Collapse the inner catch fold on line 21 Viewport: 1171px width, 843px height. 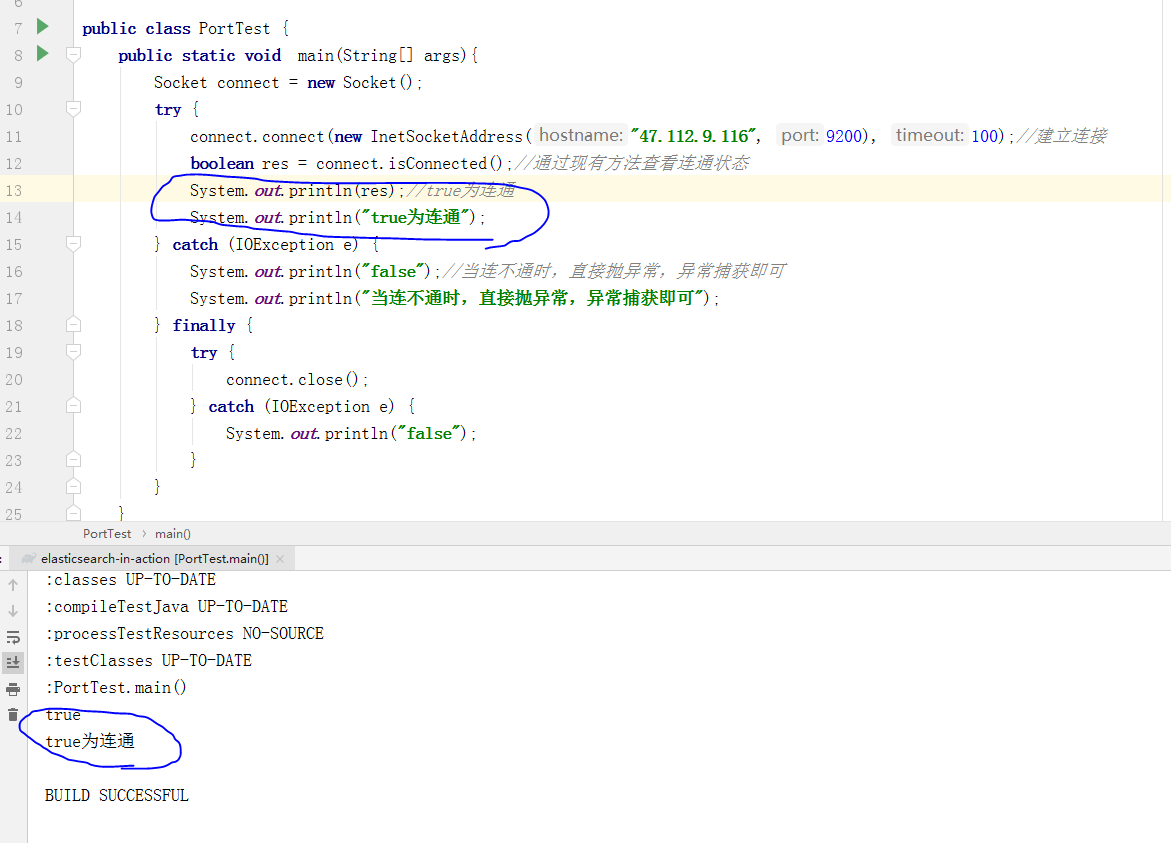(x=73, y=406)
